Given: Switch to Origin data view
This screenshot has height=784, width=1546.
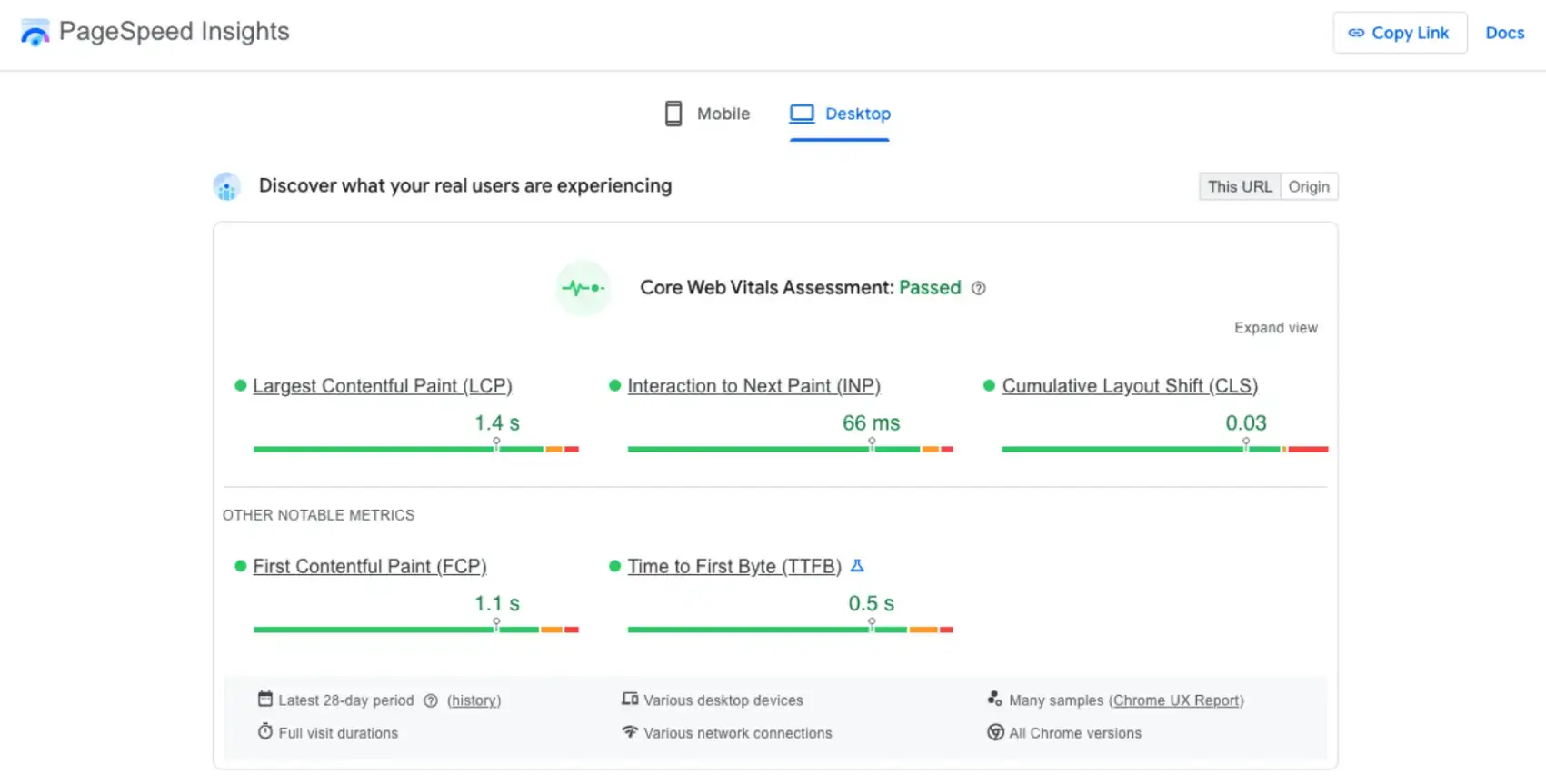Looking at the screenshot, I should (x=1308, y=186).
